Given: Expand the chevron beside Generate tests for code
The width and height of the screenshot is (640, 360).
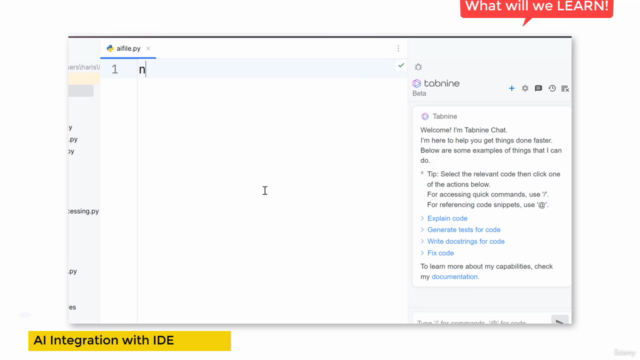Looking at the screenshot, I should (422, 230).
